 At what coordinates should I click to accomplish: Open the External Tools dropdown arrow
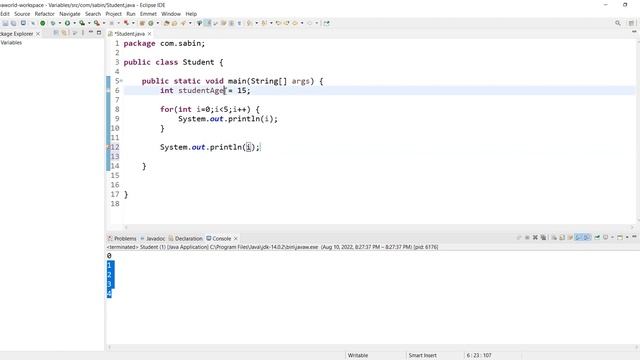(x=104, y=23)
